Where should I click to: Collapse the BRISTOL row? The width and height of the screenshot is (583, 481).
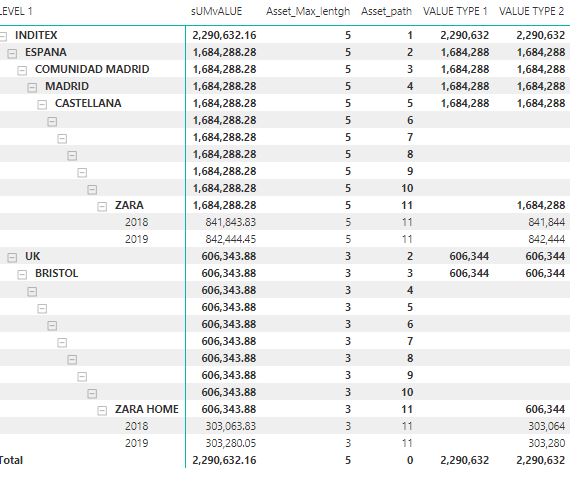pos(22,275)
